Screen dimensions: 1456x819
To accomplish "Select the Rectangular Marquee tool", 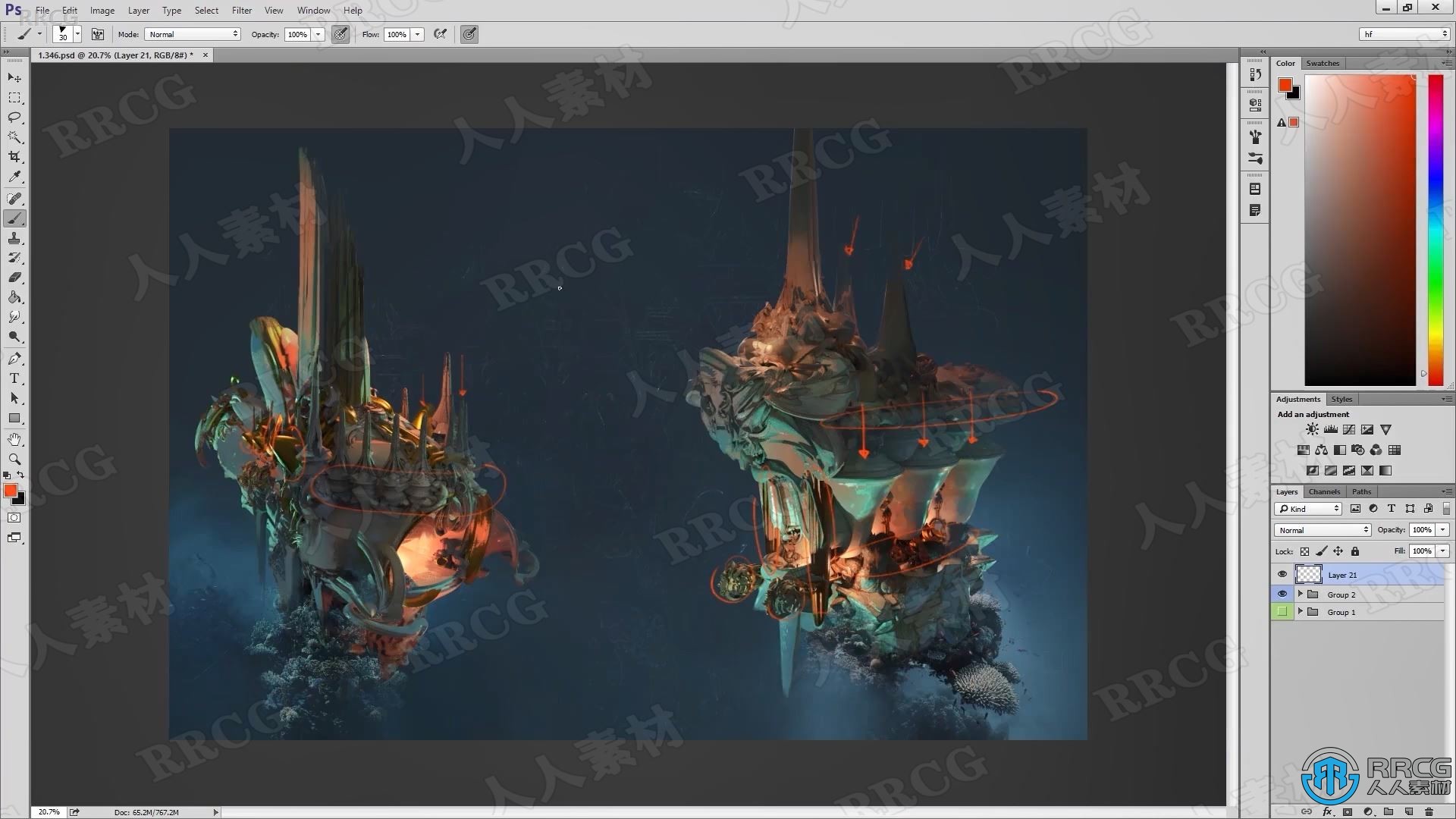I will [14, 98].
